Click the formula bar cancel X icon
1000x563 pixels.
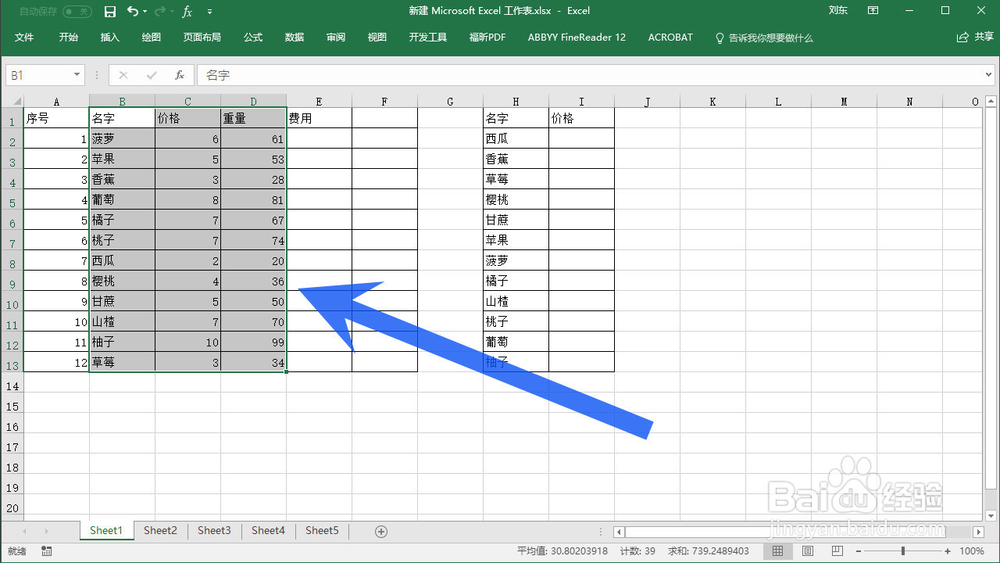point(123,75)
